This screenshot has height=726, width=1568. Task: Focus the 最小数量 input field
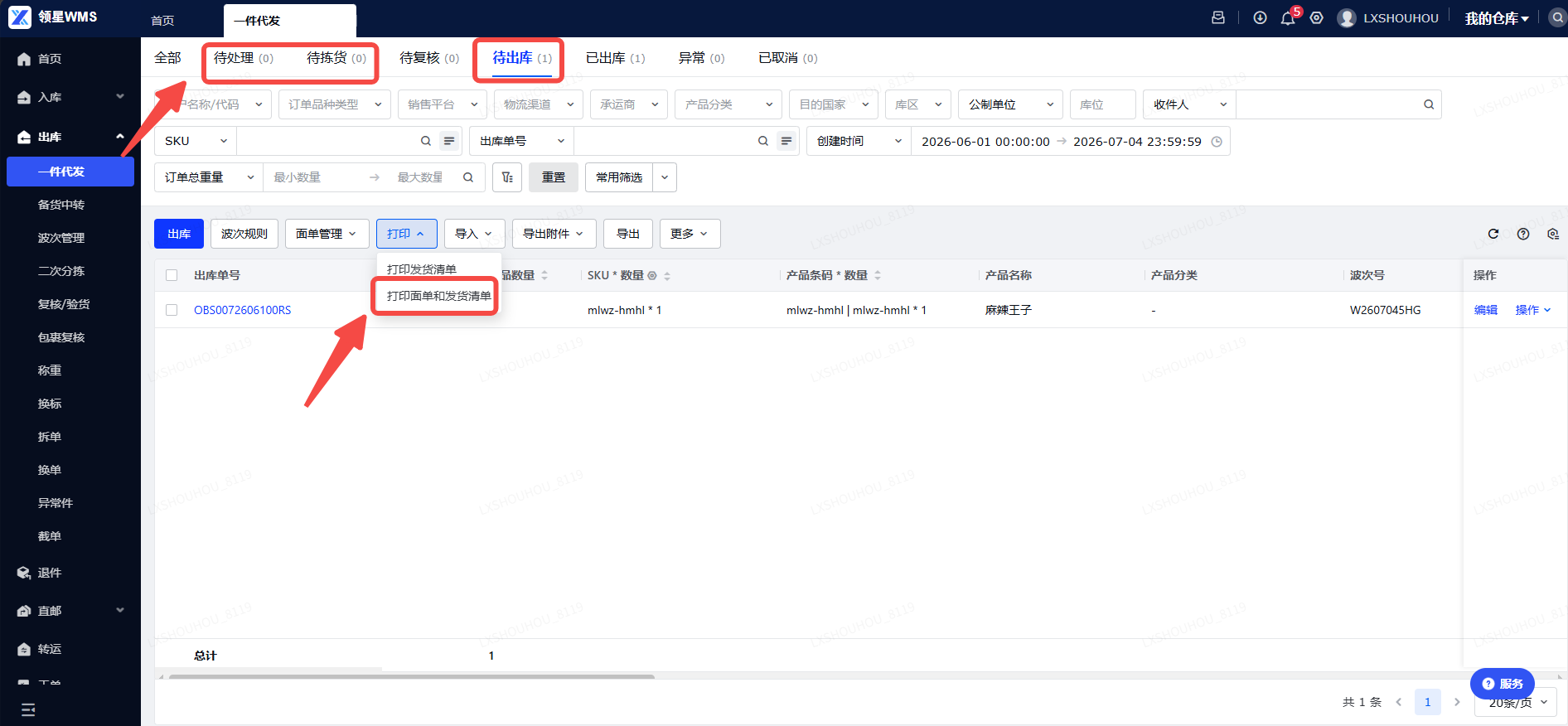[x=313, y=177]
